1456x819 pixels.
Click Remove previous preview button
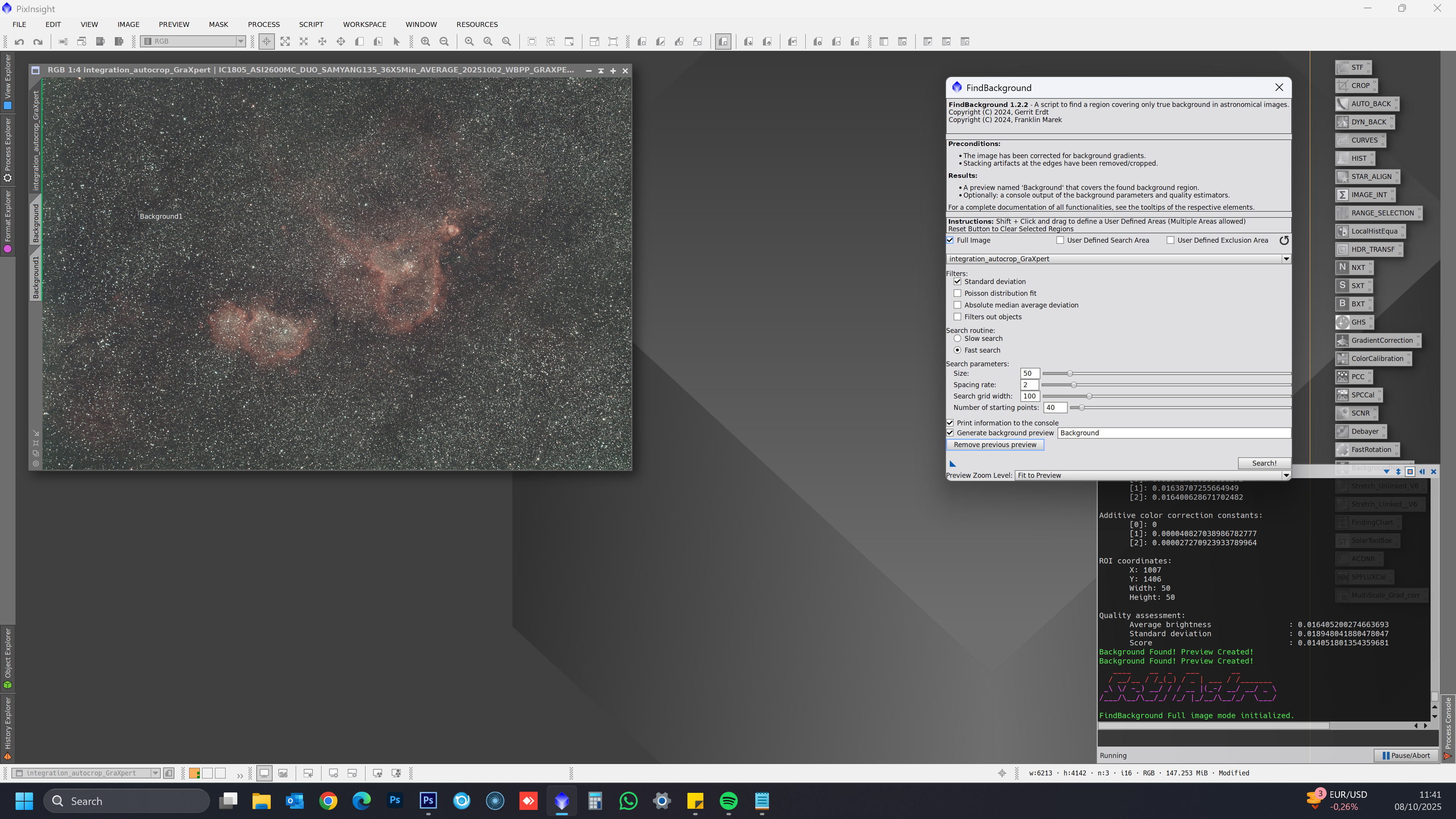[x=995, y=445]
